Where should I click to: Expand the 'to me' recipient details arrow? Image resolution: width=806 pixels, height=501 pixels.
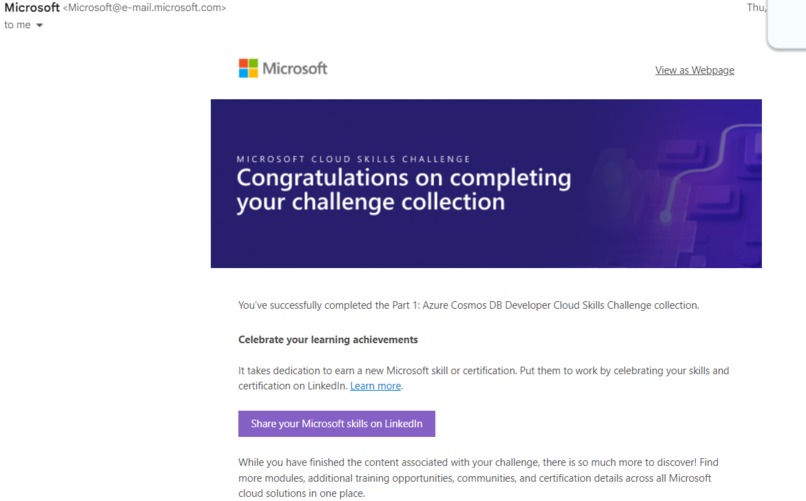pyautogui.click(x=40, y=25)
